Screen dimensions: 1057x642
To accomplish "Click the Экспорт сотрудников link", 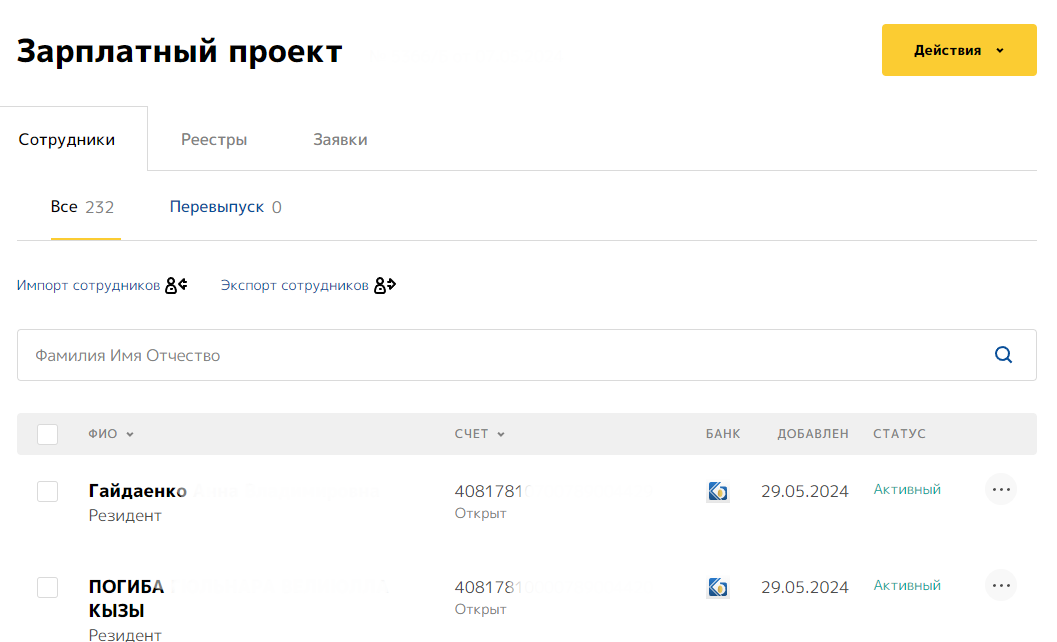I will pyautogui.click(x=295, y=286).
